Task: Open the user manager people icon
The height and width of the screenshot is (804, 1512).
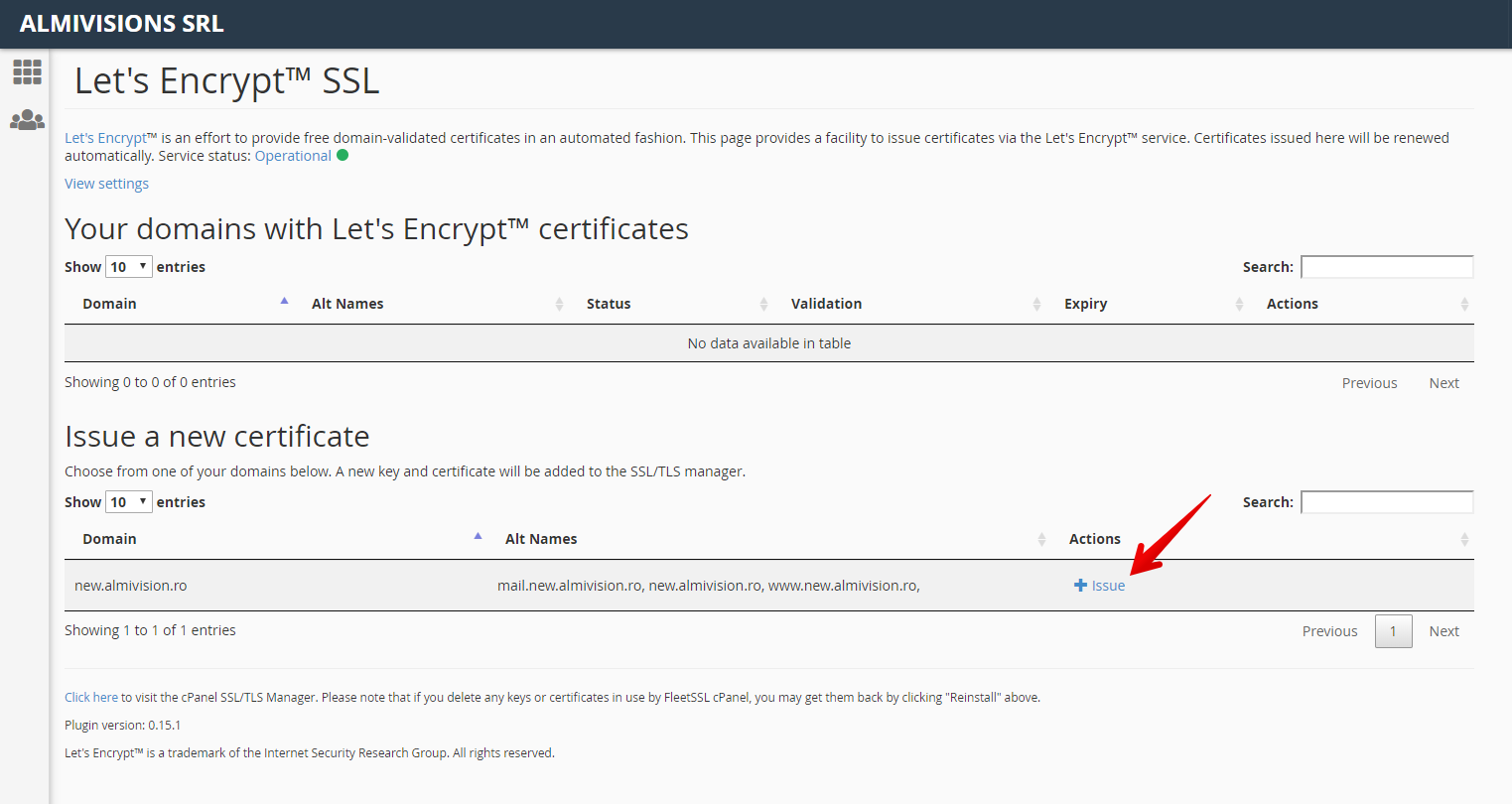Action: pyautogui.click(x=27, y=120)
